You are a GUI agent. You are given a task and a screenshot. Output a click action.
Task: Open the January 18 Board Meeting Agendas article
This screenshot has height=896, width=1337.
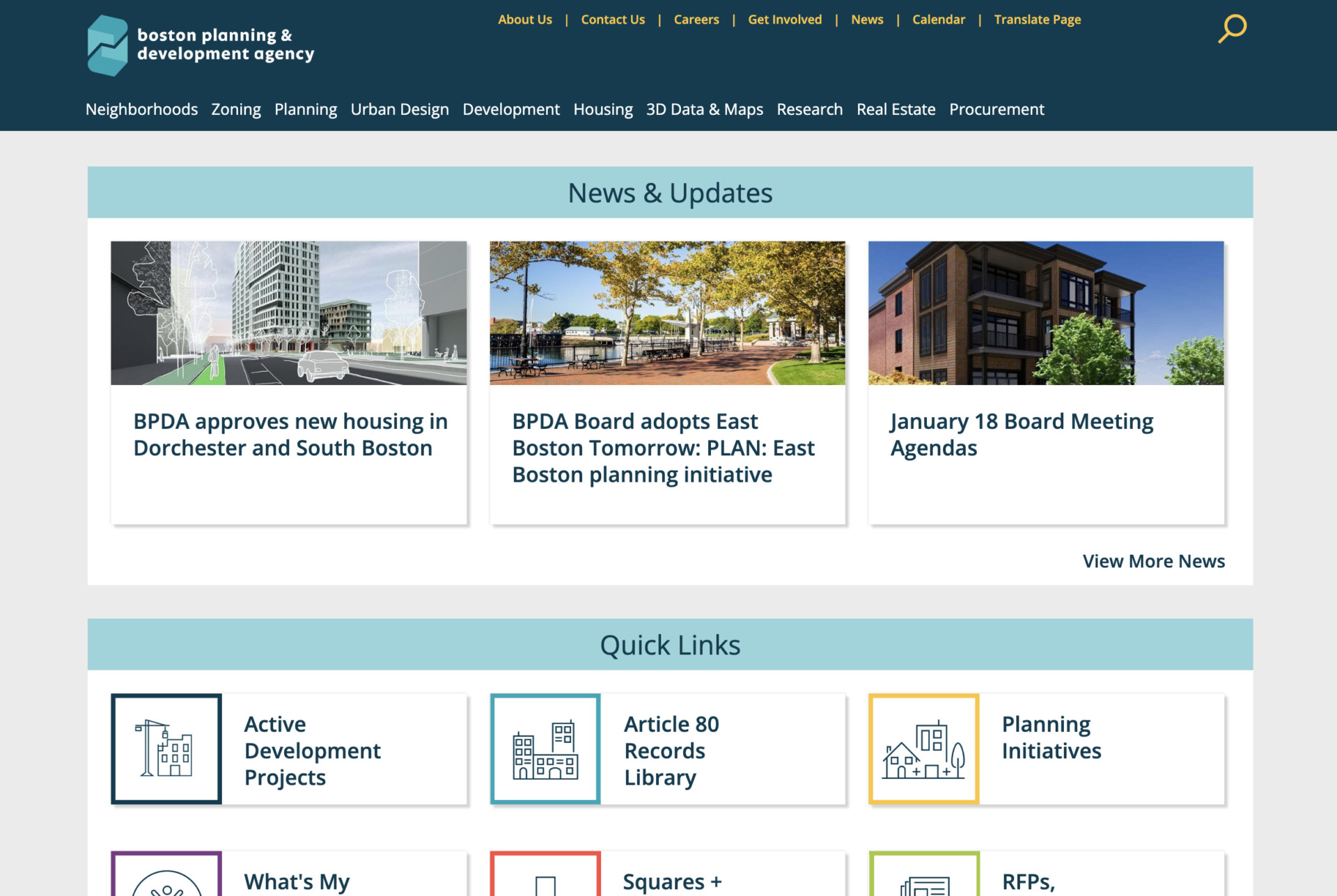coord(1022,434)
